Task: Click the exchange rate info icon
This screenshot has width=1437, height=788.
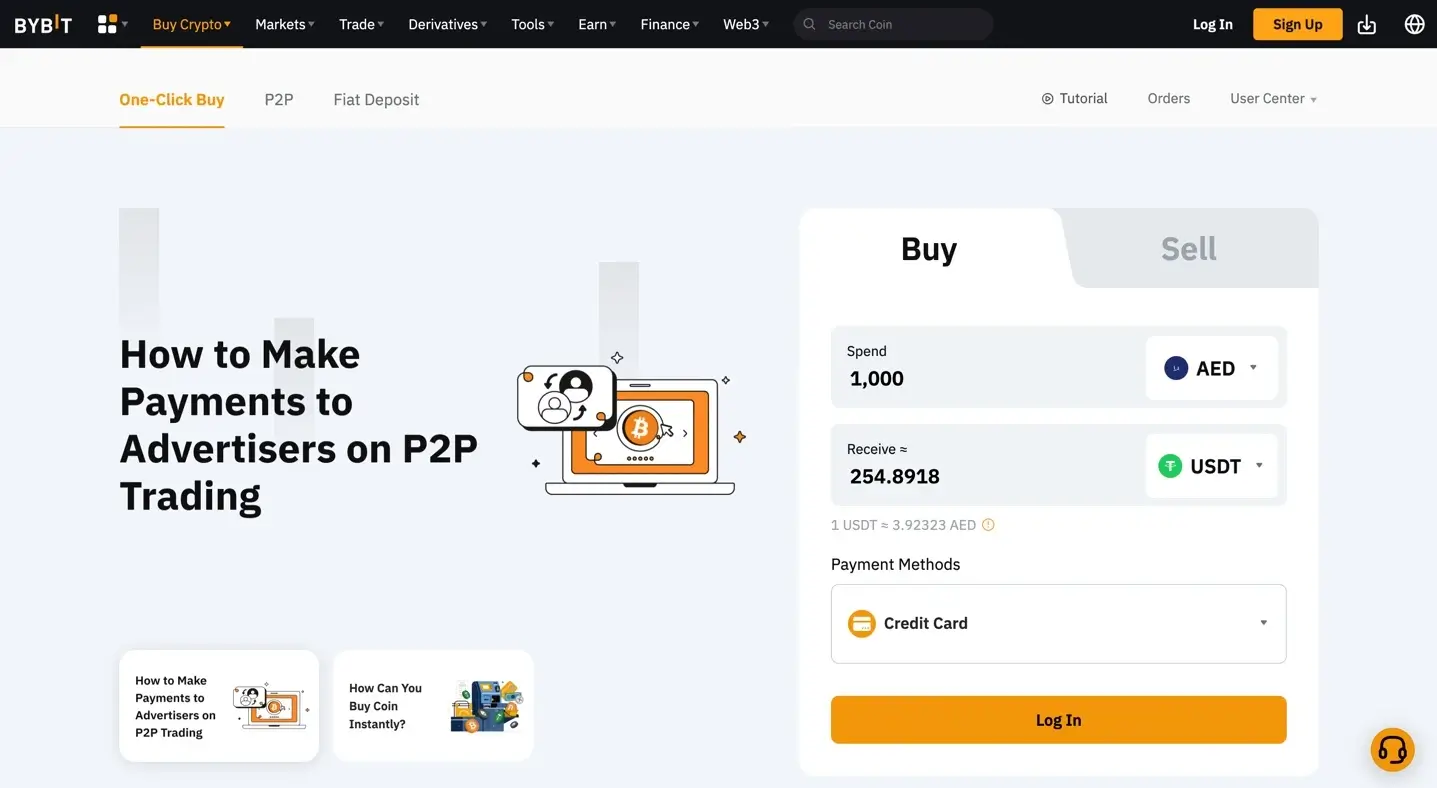Action: (988, 525)
